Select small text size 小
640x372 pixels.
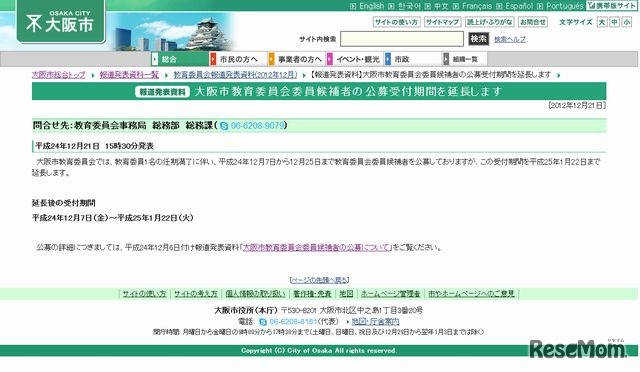pyautogui.click(x=627, y=22)
